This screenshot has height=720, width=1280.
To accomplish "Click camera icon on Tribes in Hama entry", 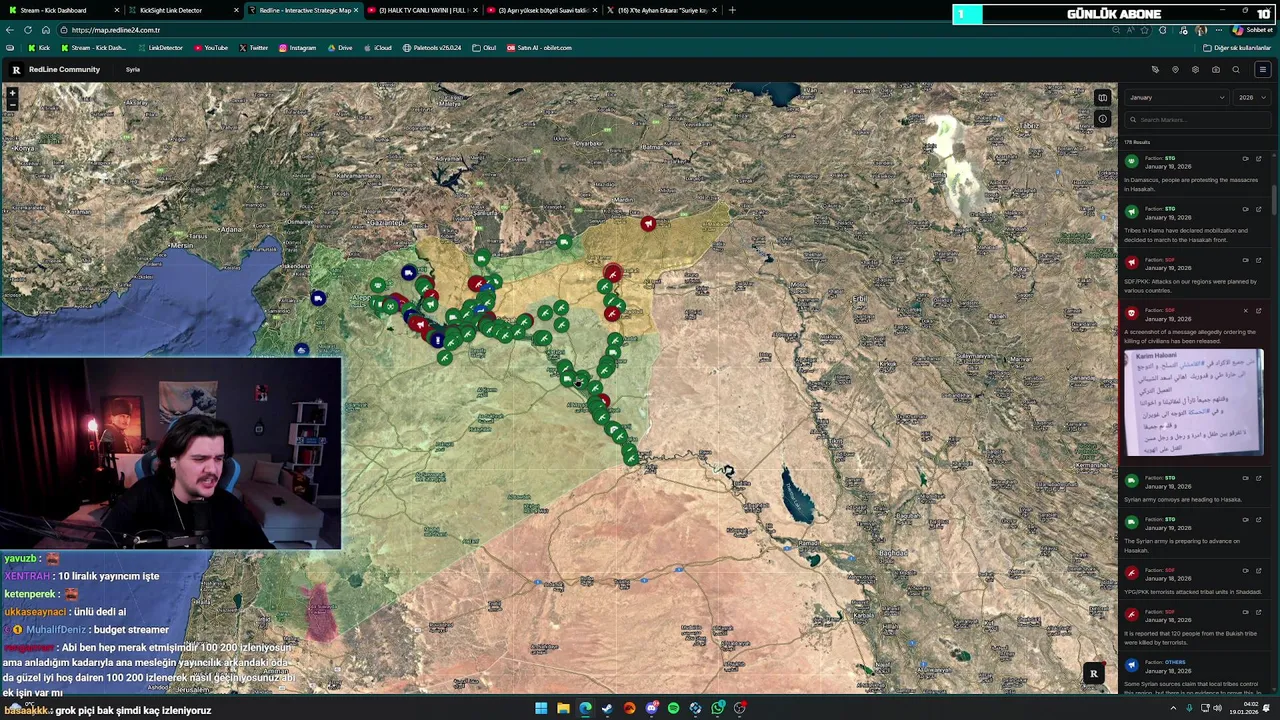I will tap(1245, 209).
